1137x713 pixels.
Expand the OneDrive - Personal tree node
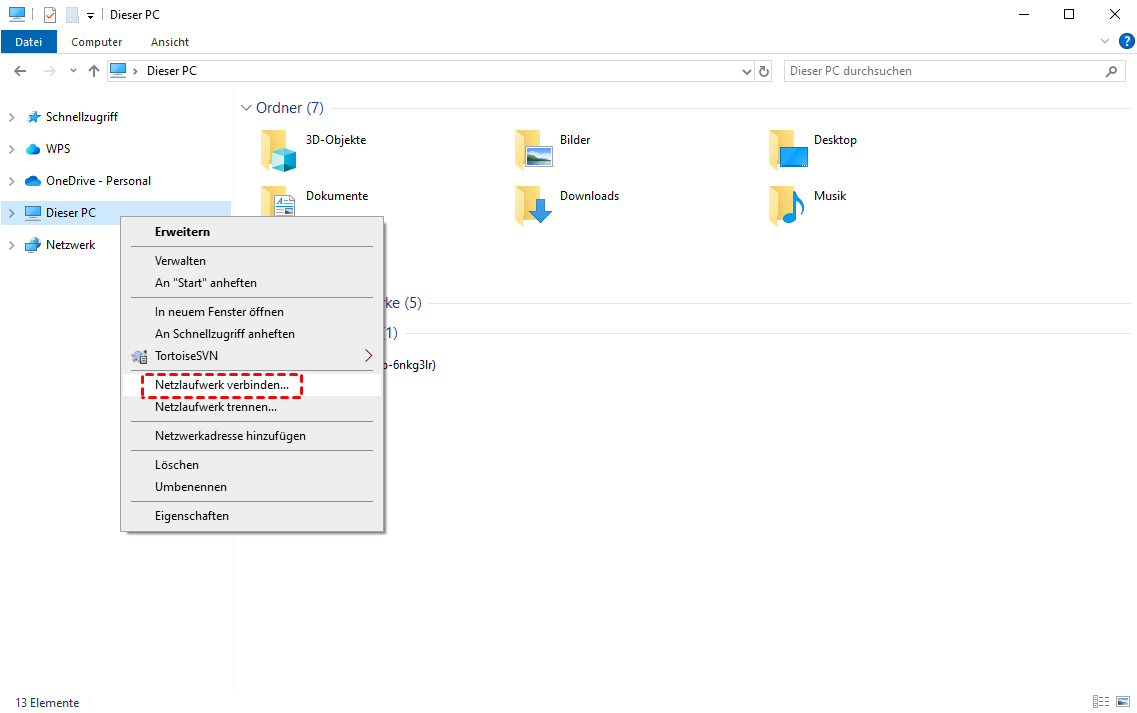pos(12,181)
